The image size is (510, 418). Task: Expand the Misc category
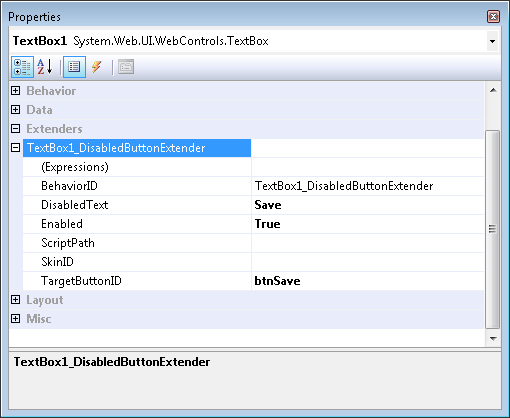pos(16,319)
